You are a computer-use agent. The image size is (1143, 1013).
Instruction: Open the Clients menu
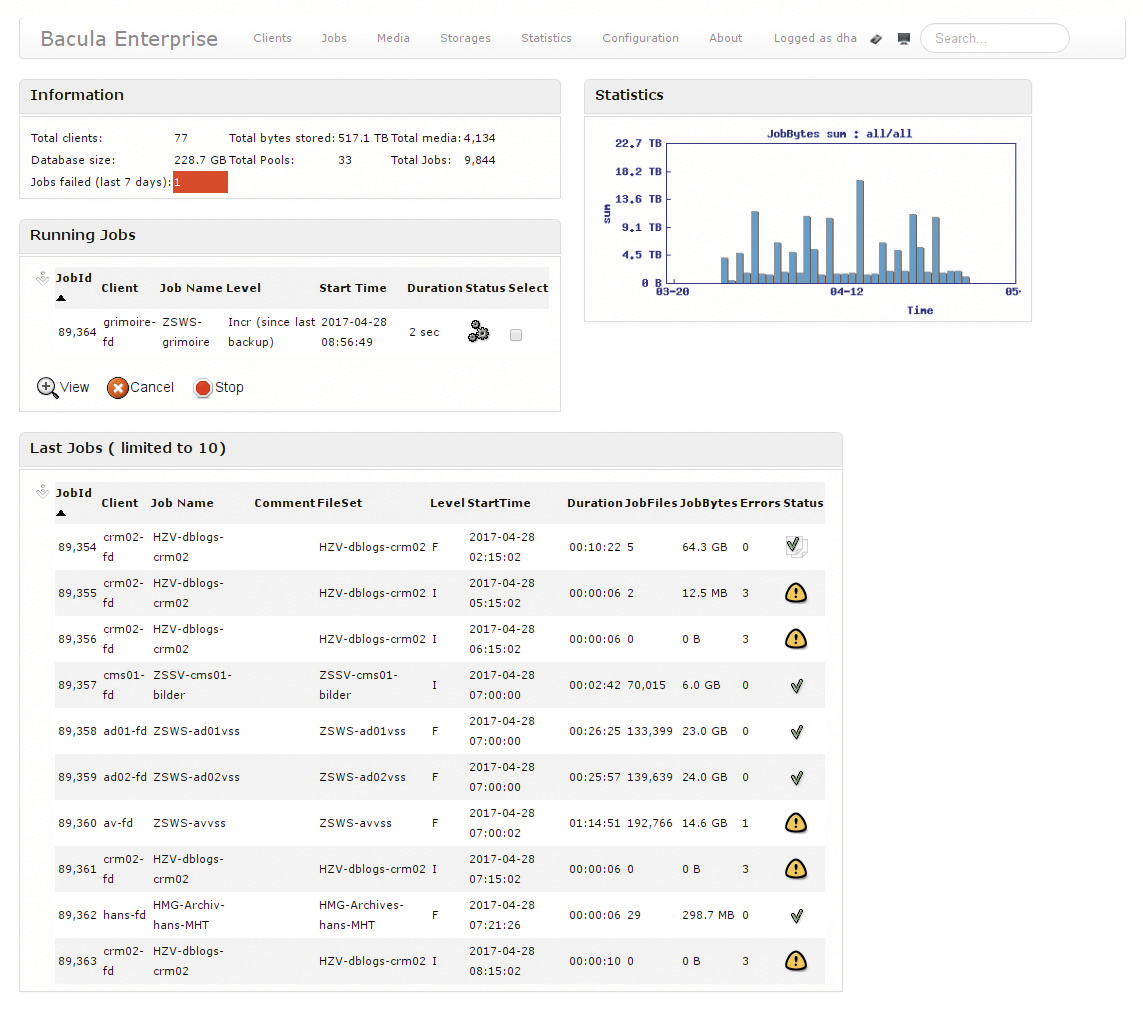[272, 38]
